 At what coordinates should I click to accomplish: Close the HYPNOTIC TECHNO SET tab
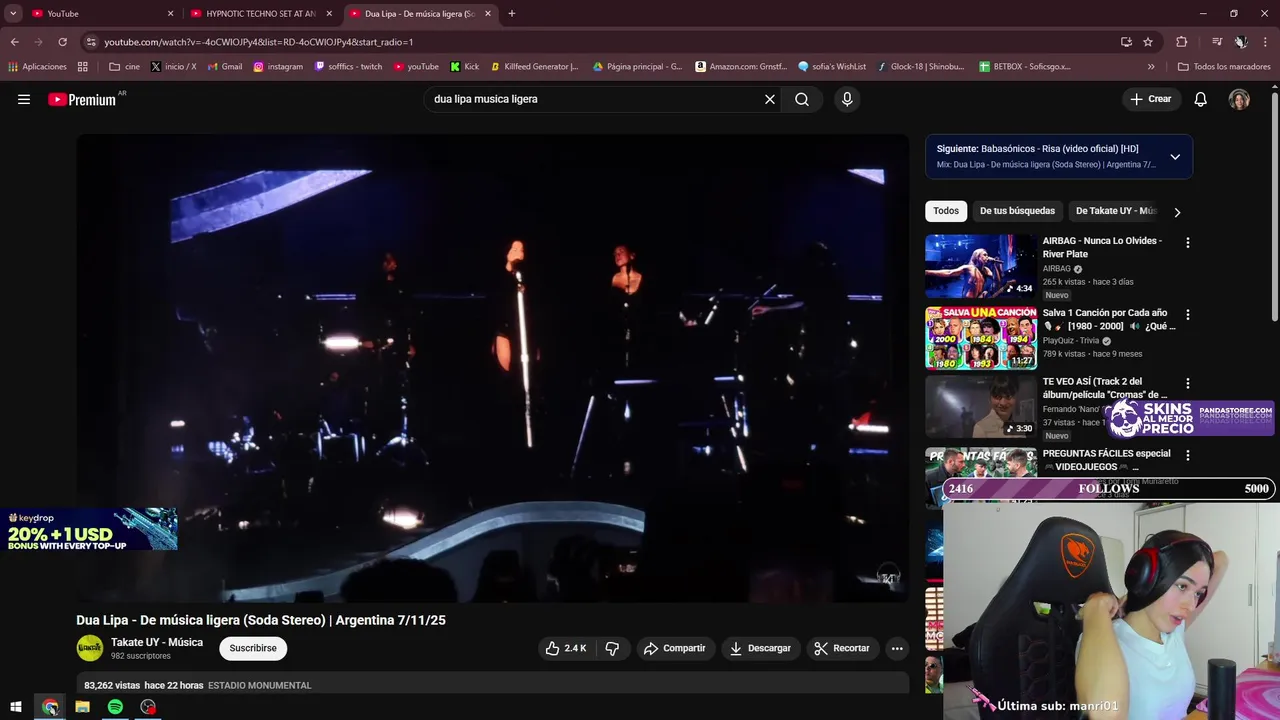click(329, 13)
